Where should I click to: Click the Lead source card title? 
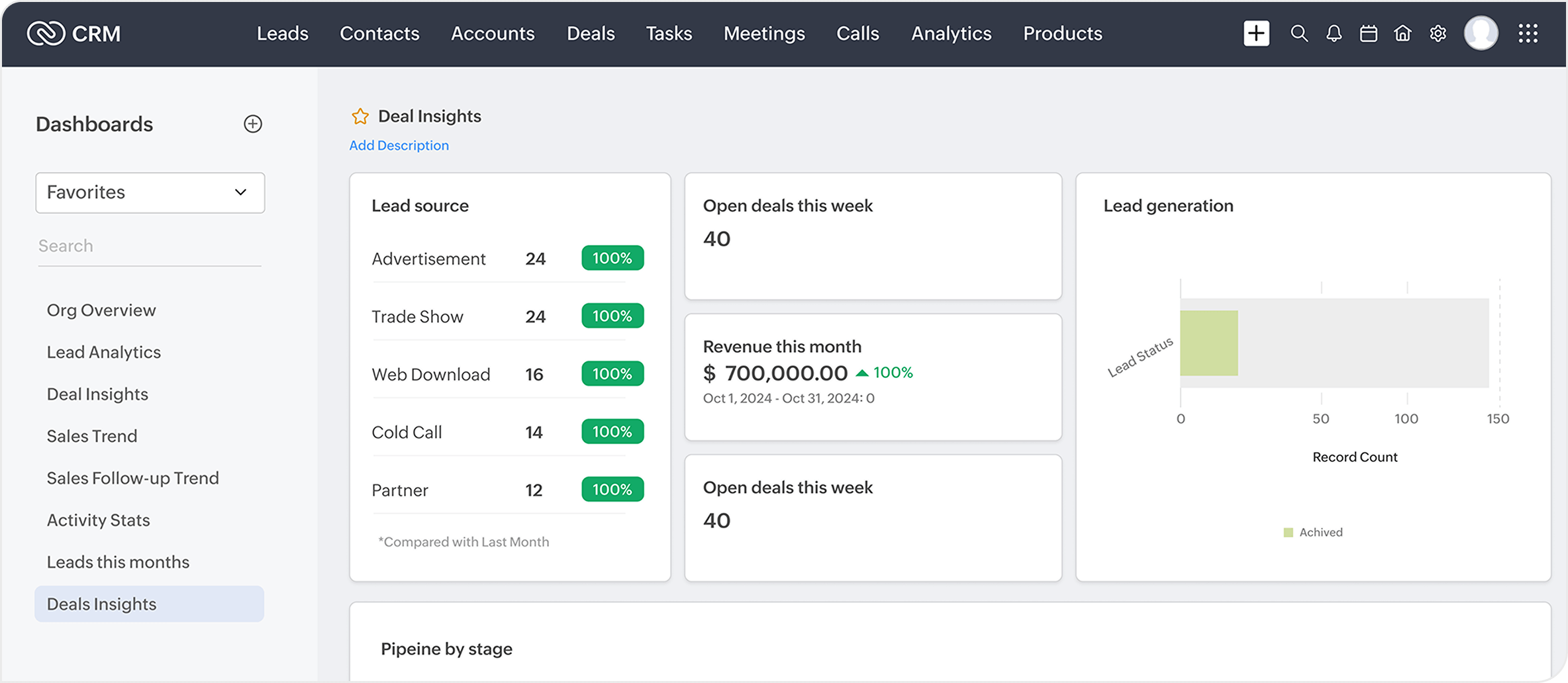(420, 206)
